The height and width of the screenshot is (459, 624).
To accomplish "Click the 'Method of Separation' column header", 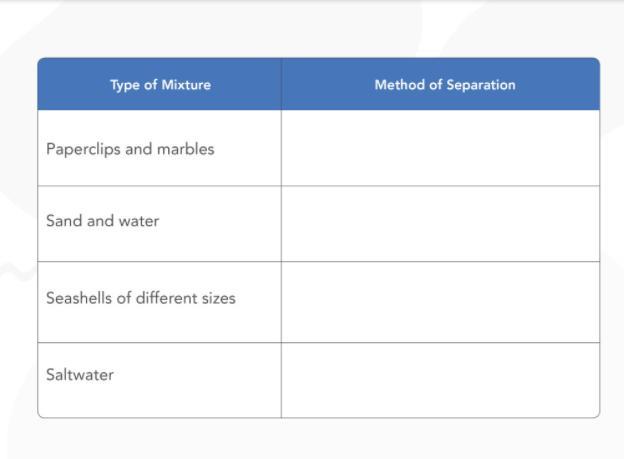I will pos(440,84).
